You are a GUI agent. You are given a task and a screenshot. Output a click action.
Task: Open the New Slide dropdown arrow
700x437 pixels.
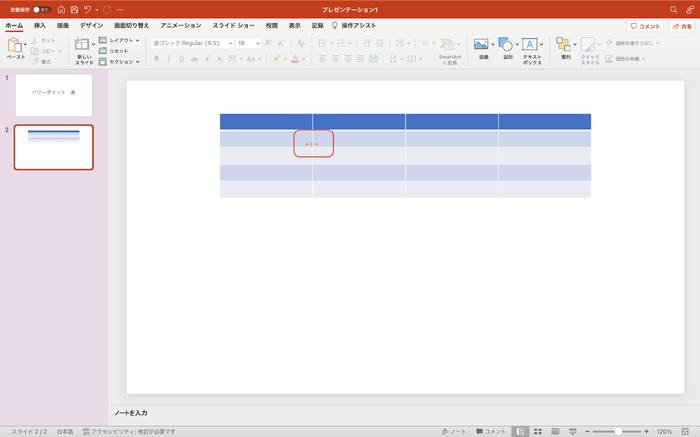point(93,44)
